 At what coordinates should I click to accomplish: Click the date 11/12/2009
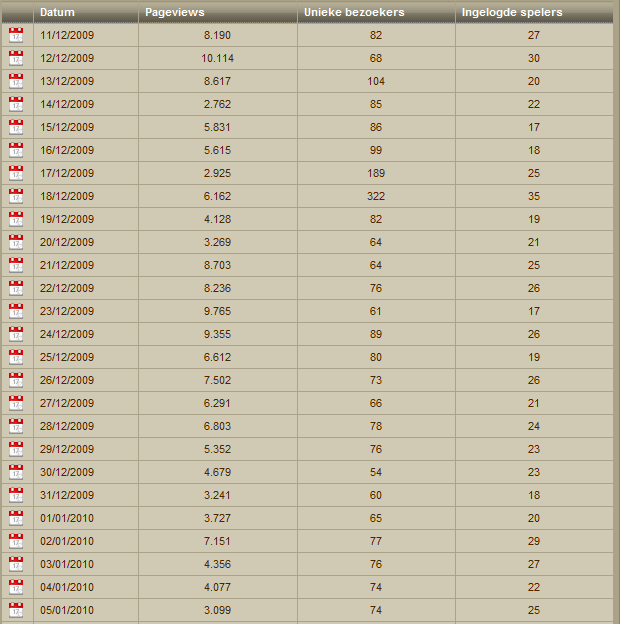click(x=67, y=35)
